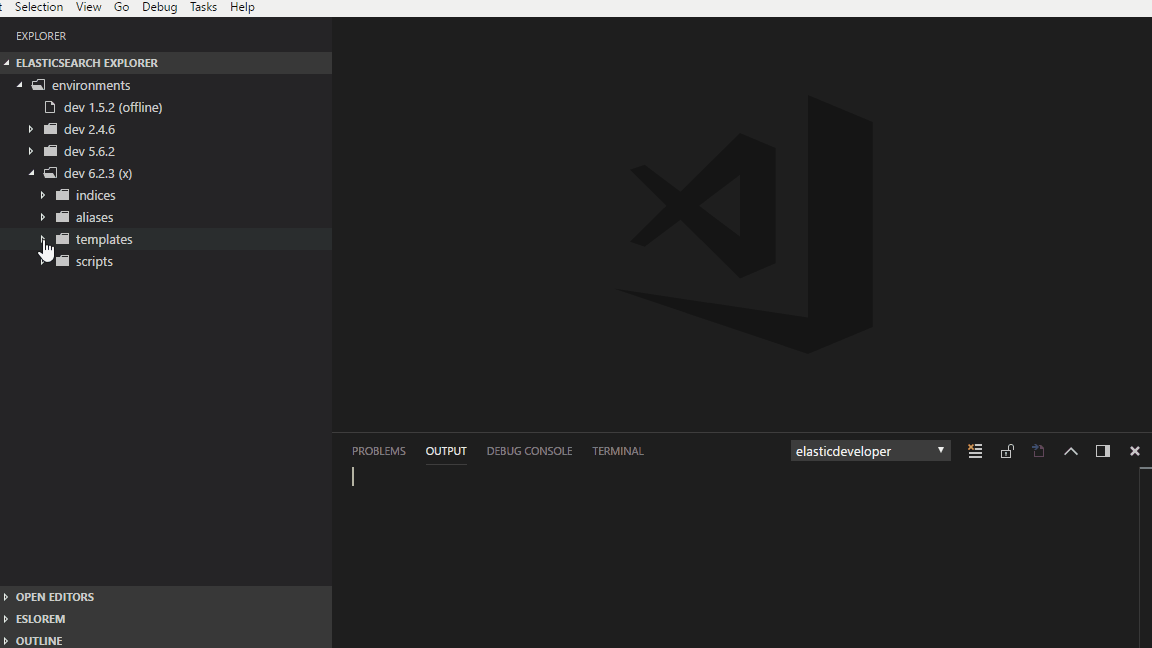The width and height of the screenshot is (1152, 648).
Task: Select the scripts tree label
Action: pos(94,262)
